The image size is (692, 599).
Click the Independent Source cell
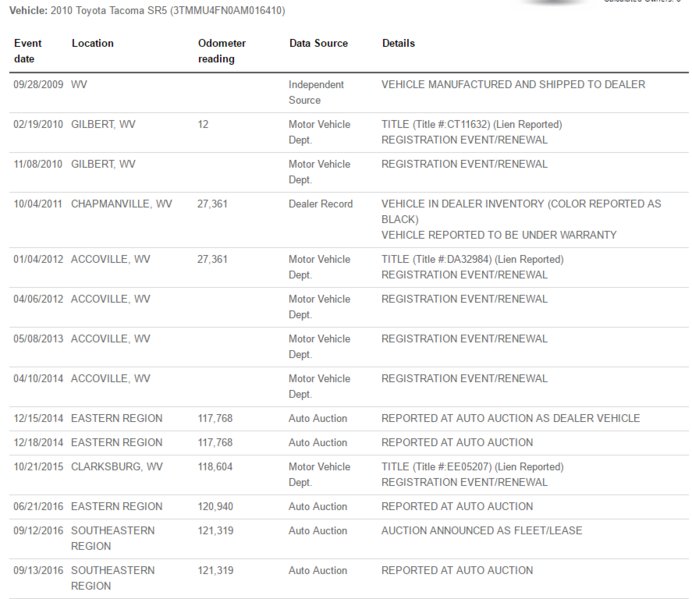316,92
